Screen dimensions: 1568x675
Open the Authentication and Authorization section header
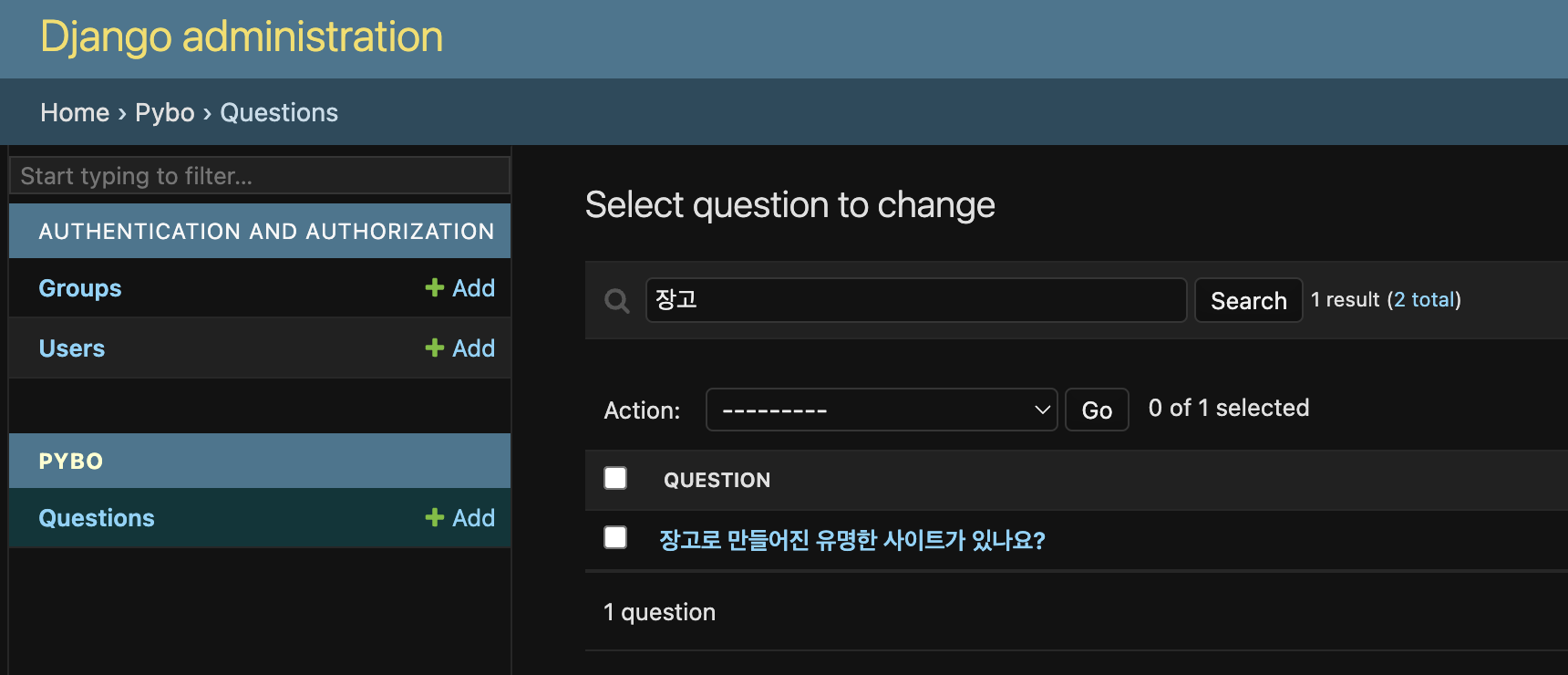(x=266, y=232)
